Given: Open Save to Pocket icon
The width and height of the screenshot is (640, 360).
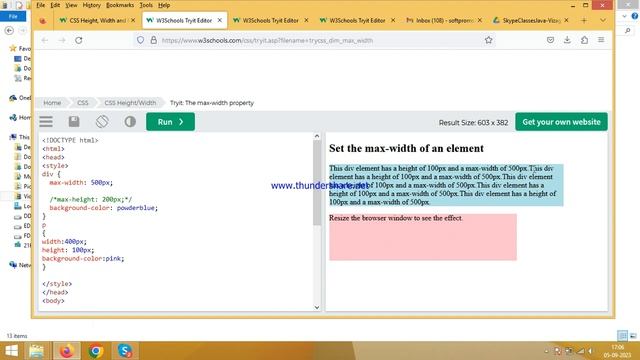Looking at the screenshot, I should [550, 40].
